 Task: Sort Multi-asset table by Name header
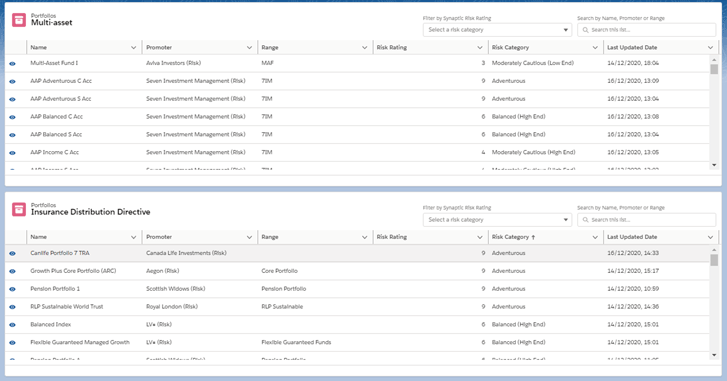(38, 47)
